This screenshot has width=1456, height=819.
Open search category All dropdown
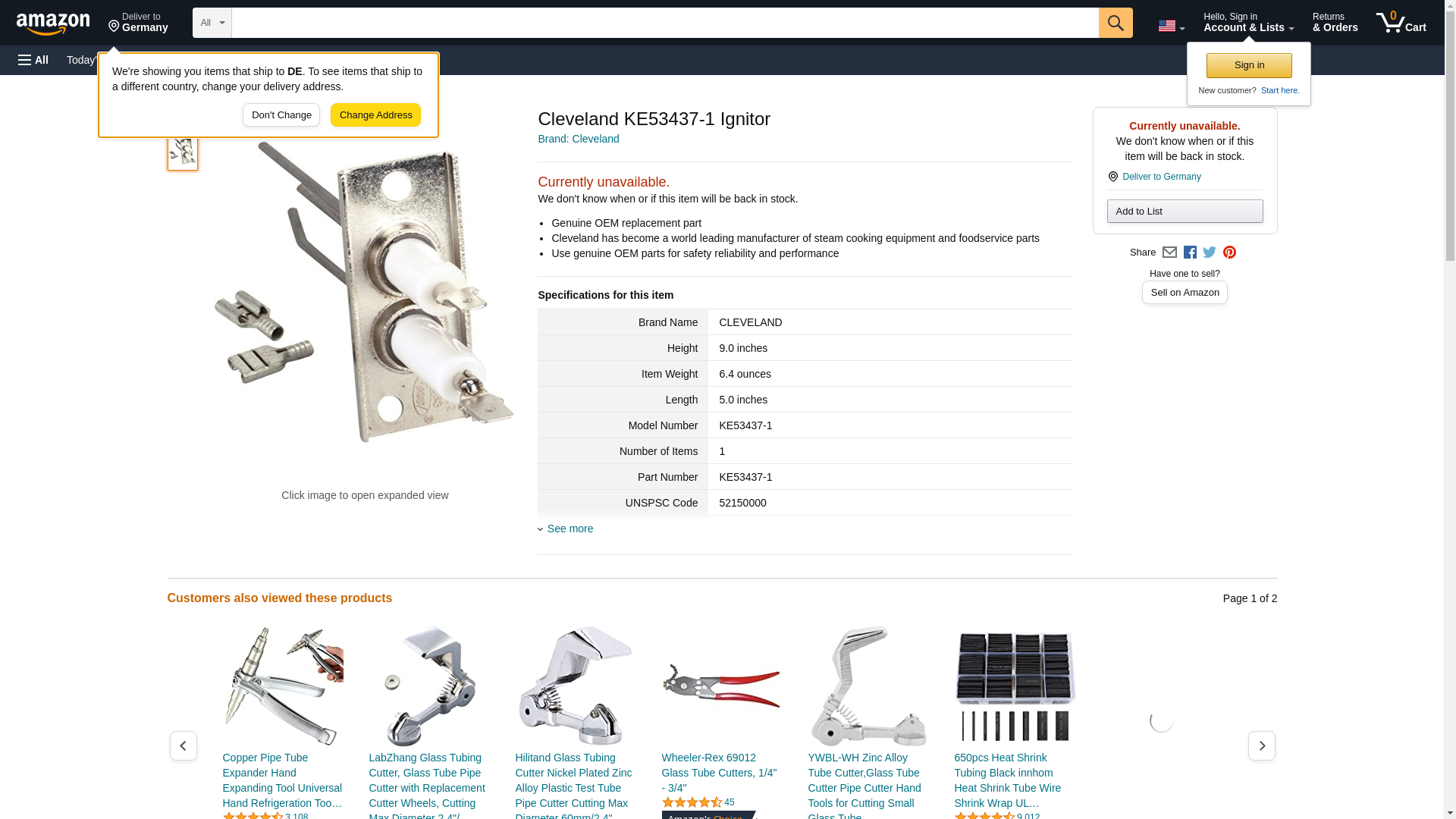[x=212, y=23]
